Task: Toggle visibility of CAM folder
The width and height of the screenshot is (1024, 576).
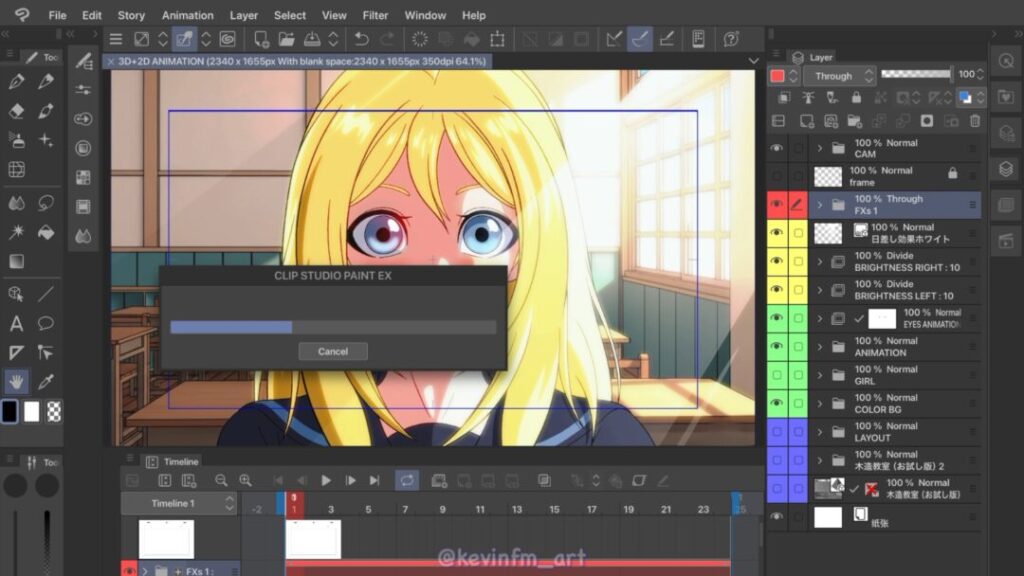Action: coord(776,148)
